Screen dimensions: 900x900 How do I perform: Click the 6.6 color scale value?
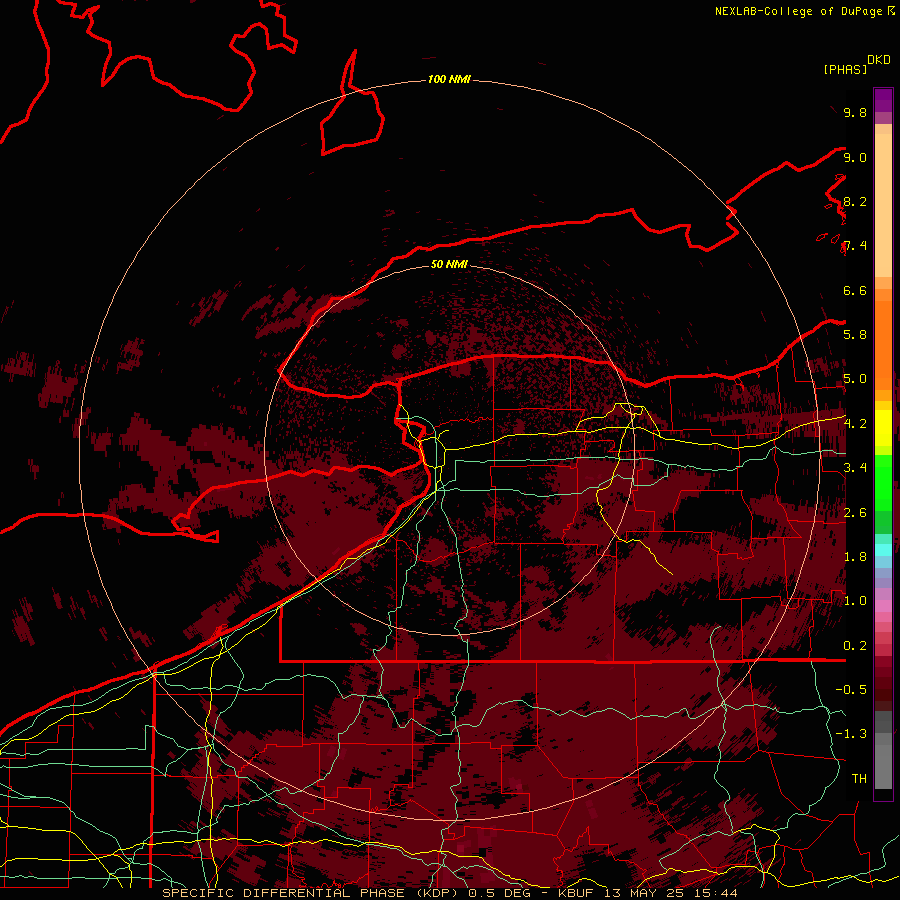(x=855, y=290)
